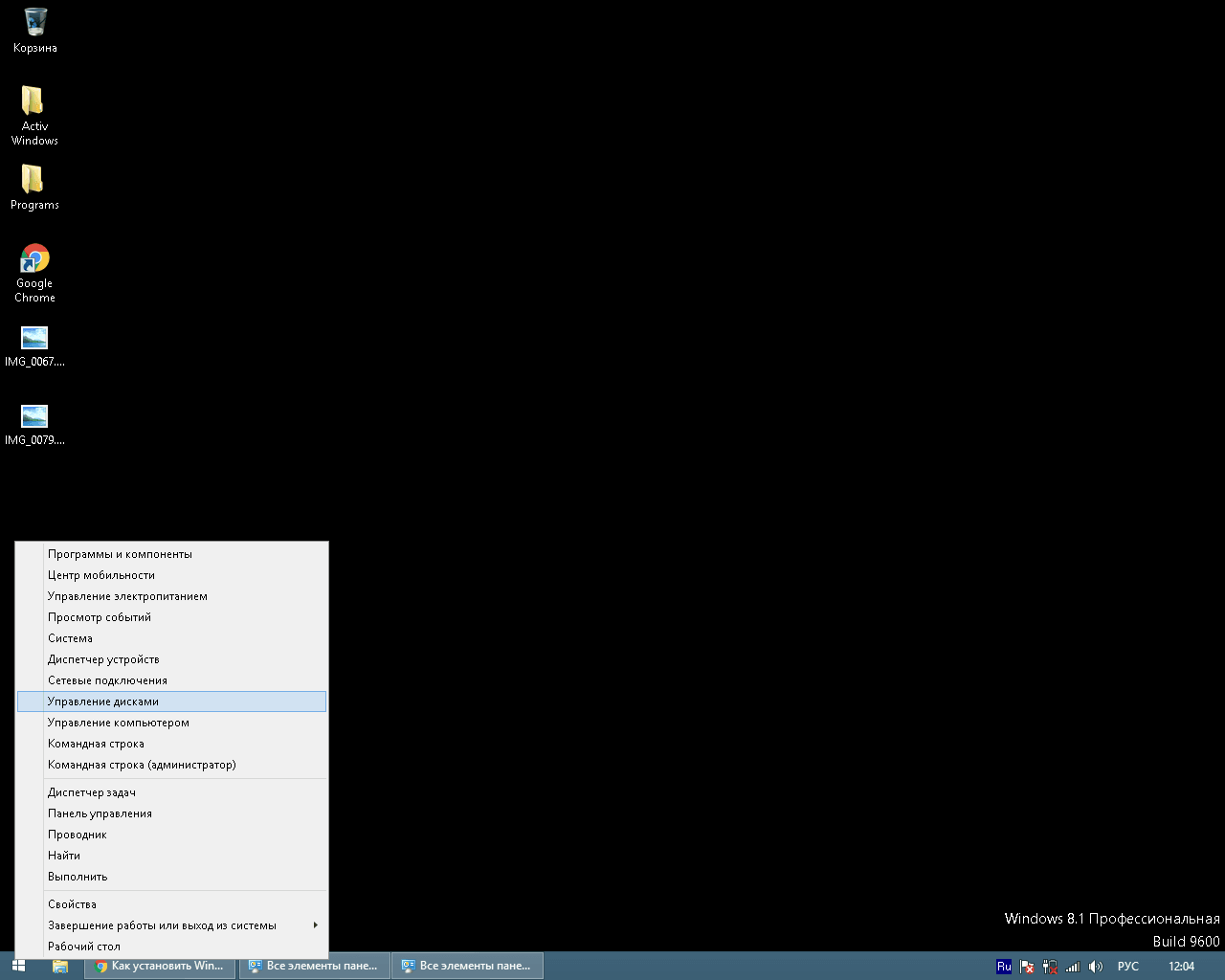Open the Action Center flag icon

tap(1027, 967)
